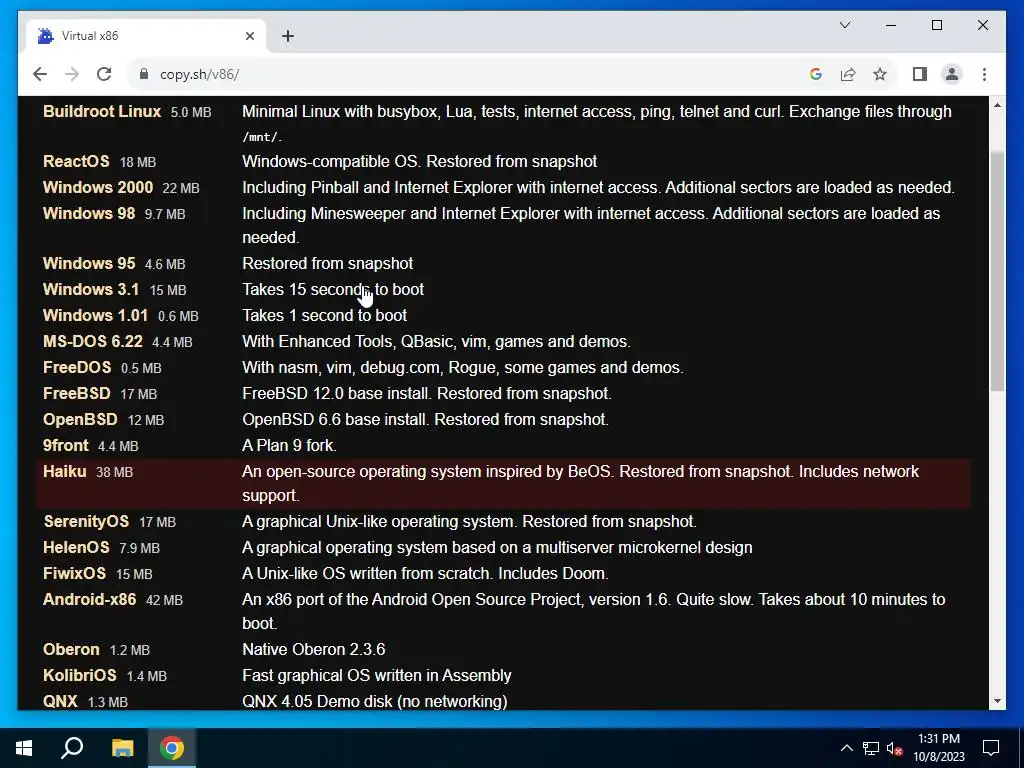Launch 9front

[65, 446]
